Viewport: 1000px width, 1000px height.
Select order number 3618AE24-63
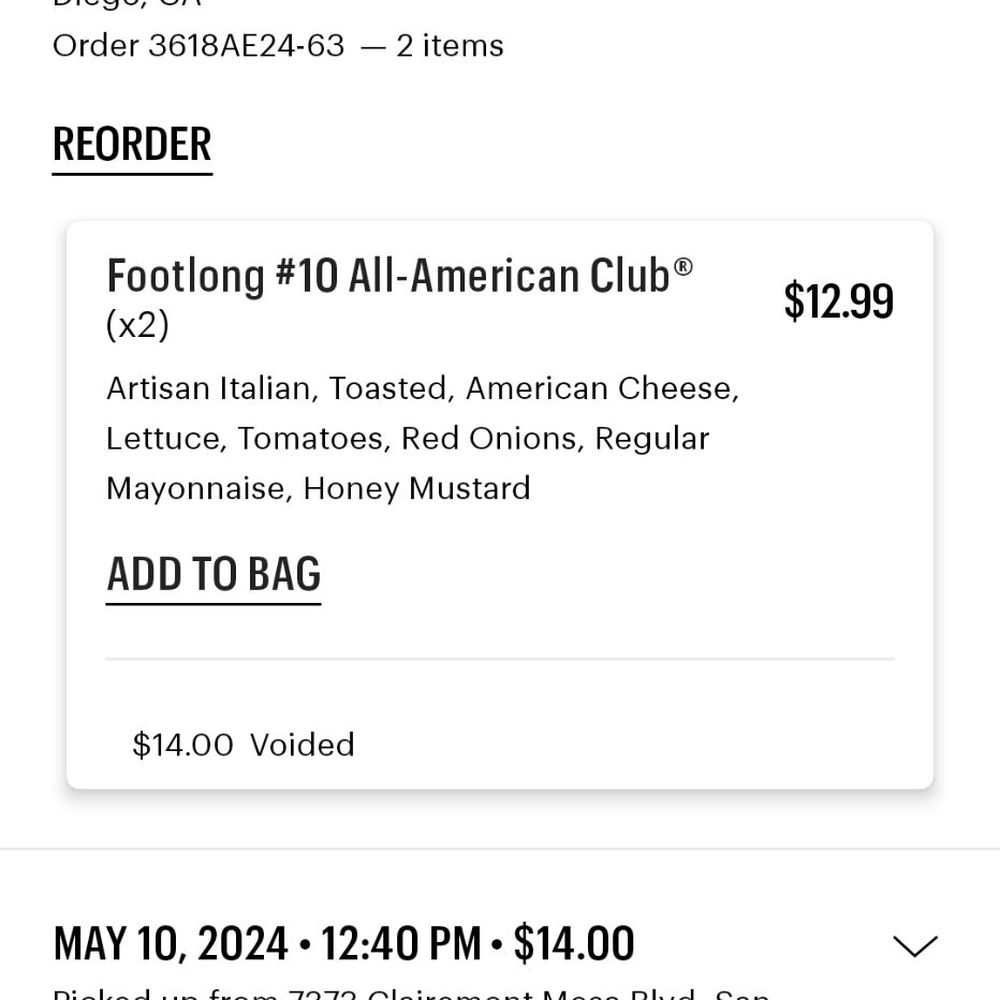click(x=246, y=46)
